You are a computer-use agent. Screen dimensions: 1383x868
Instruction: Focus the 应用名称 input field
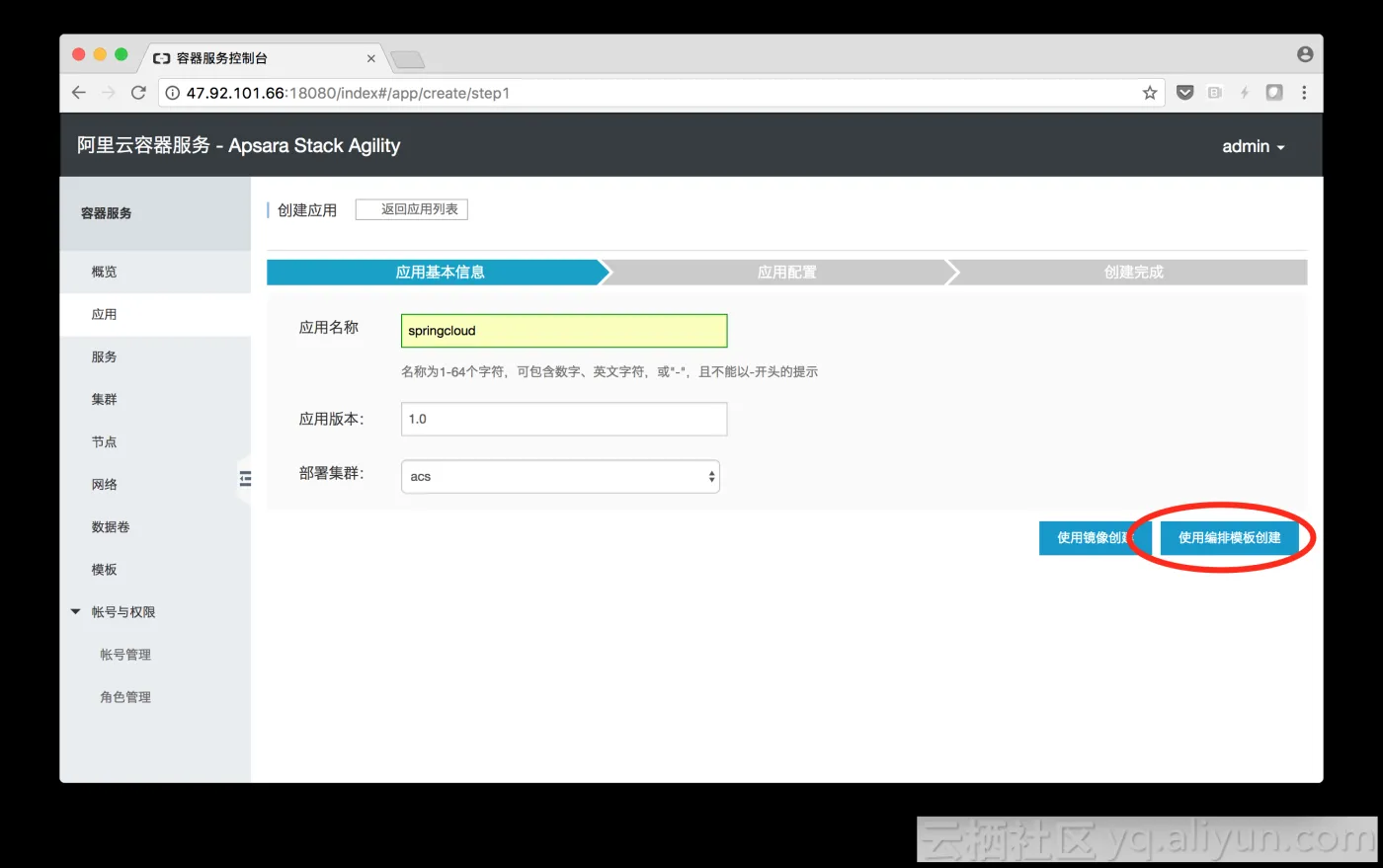(564, 331)
